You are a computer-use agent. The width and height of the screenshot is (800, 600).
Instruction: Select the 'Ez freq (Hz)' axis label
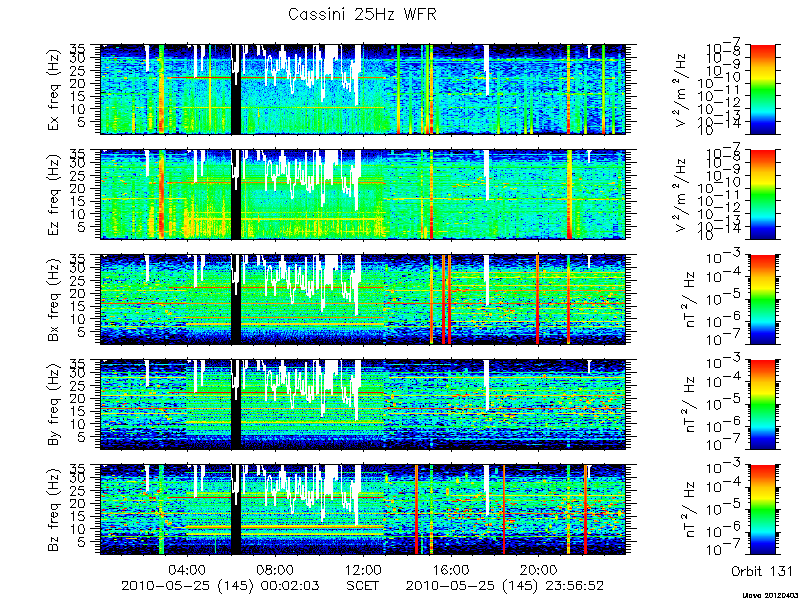tap(54, 194)
